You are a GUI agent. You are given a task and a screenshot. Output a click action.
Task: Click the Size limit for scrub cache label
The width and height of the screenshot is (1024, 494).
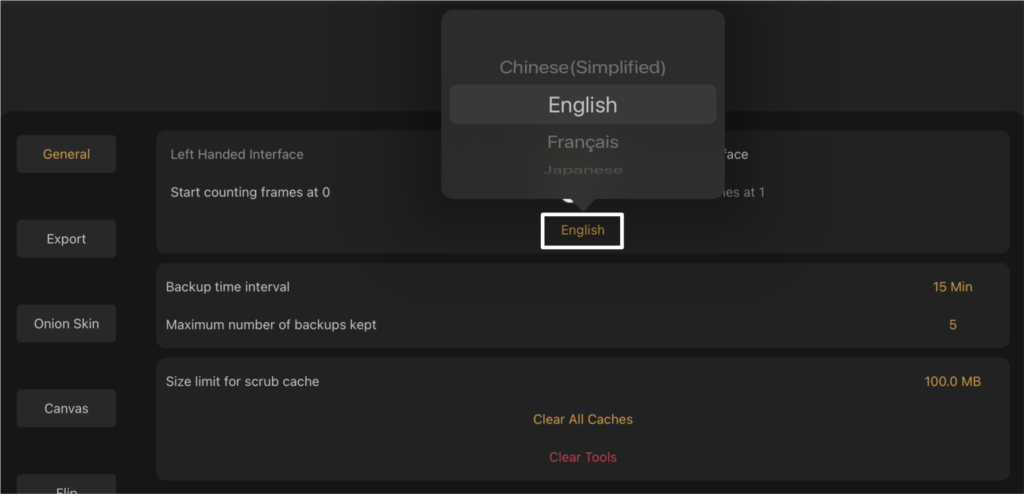[x=242, y=382]
